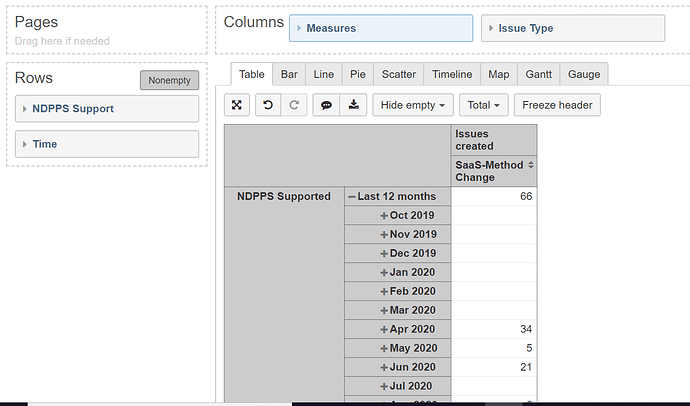The height and width of the screenshot is (406, 690).
Task: Switch to the Gauge tab
Action: (x=584, y=74)
